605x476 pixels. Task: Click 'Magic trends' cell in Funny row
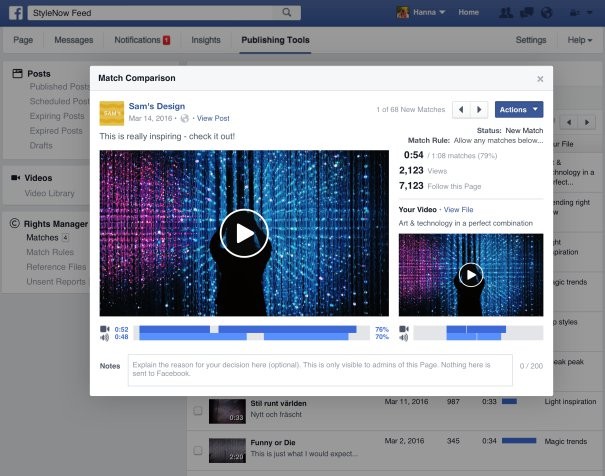pyautogui.click(x=566, y=441)
